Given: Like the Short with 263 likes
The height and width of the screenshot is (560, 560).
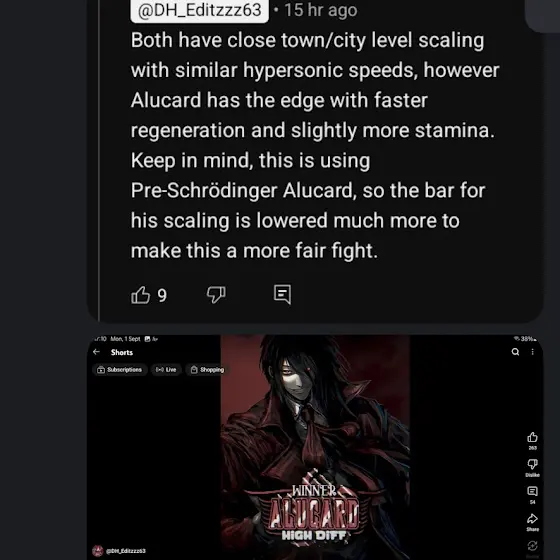Looking at the screenshot, I should pos(532,438).
